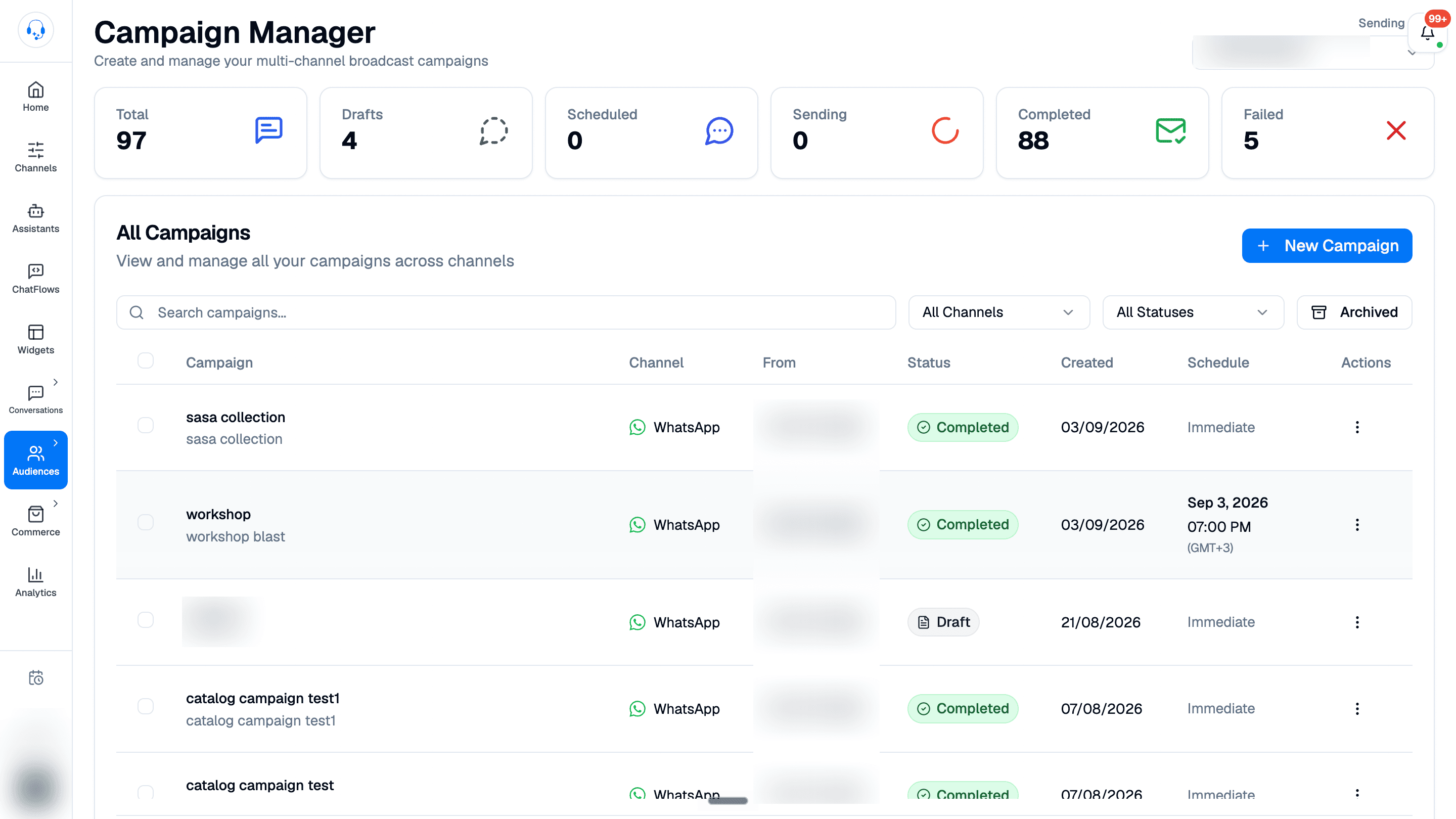The image size is (1456, 819).
Task: Click the 21/08/2026 created date
Action: click(1101, 622)
